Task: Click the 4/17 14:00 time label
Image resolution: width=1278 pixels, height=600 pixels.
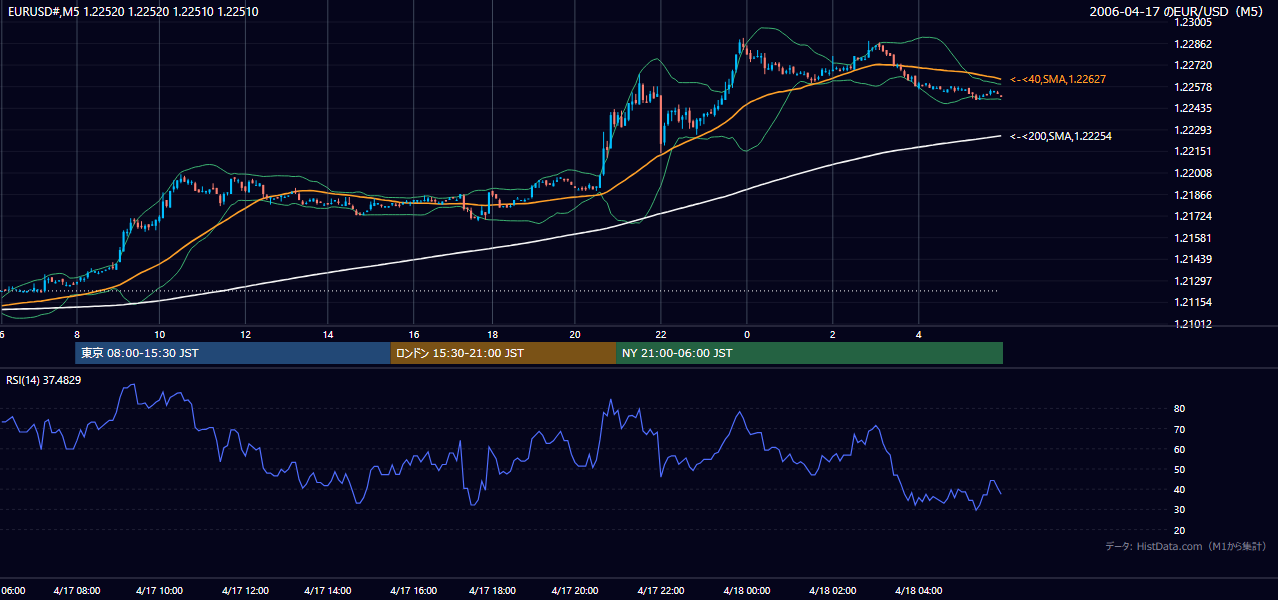Action: 328,591
